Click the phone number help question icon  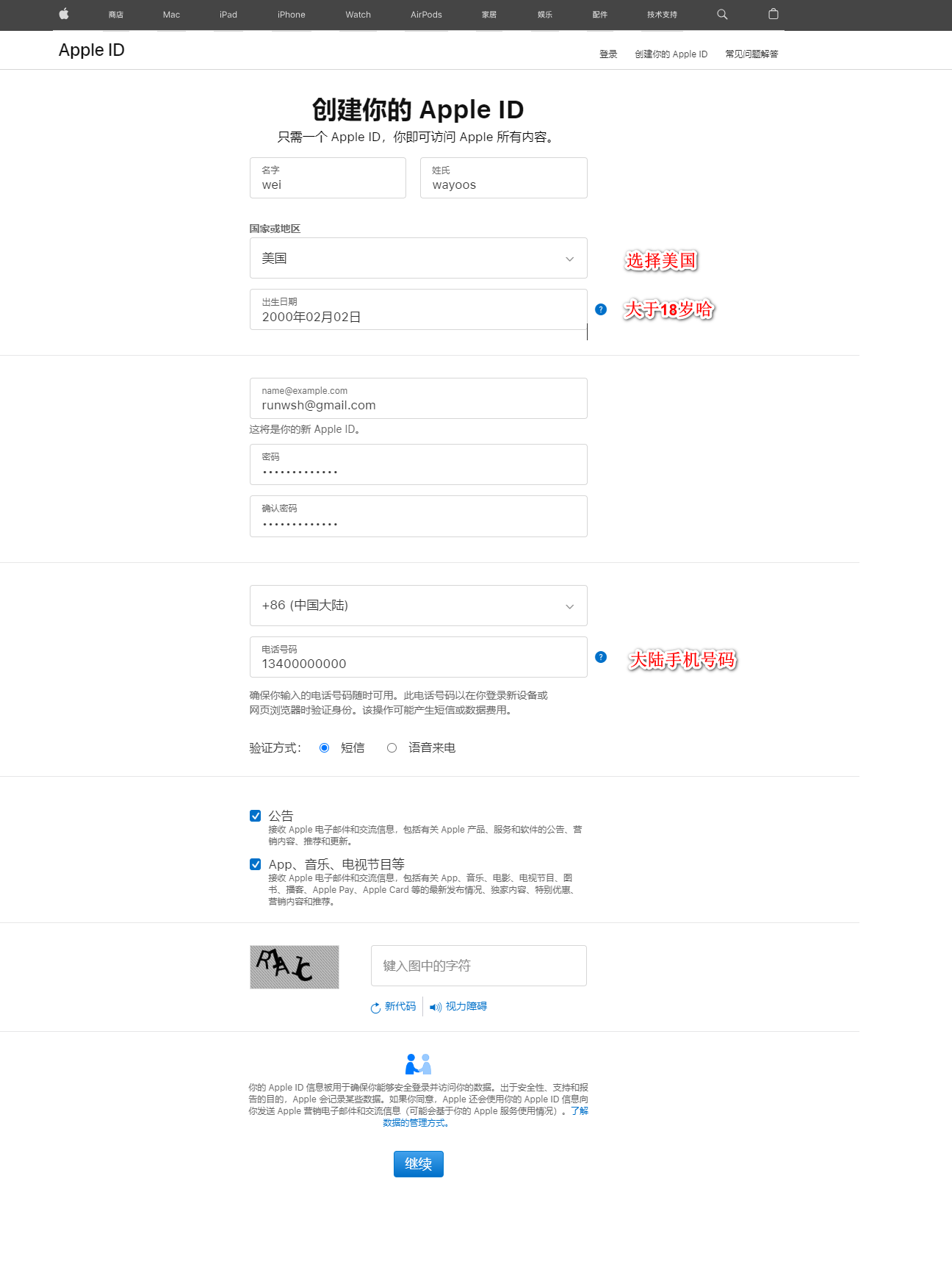click(601, 657)
